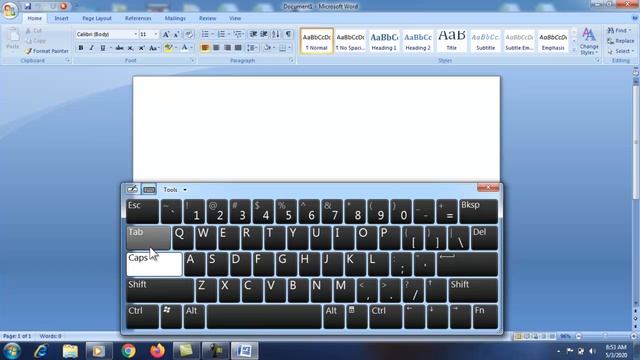Open the Mailings tab
This screenshot has height=360, width=640.
click(x=175, y=18)
